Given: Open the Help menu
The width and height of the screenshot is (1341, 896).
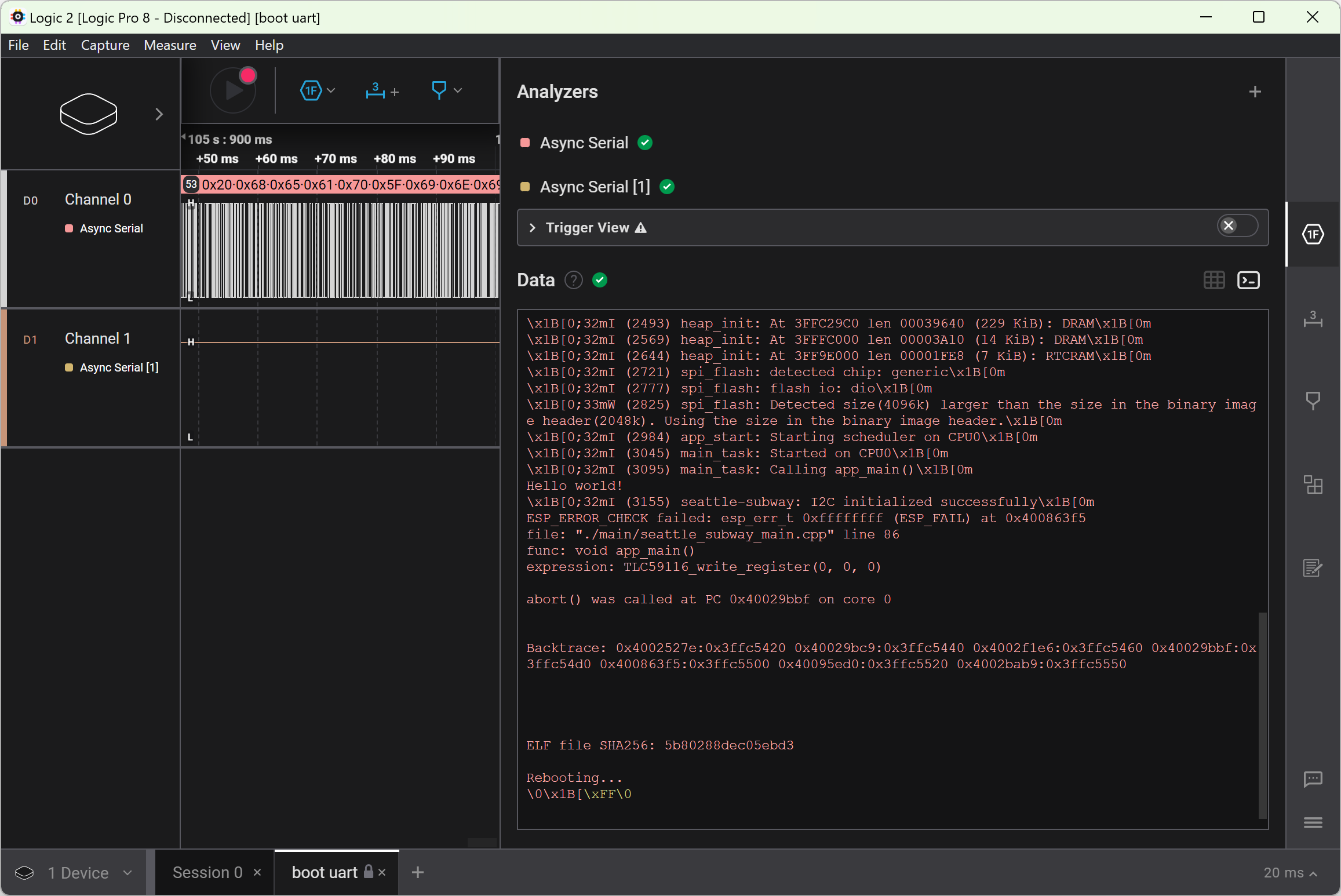Looking at the screenshot, I should 269,45.
